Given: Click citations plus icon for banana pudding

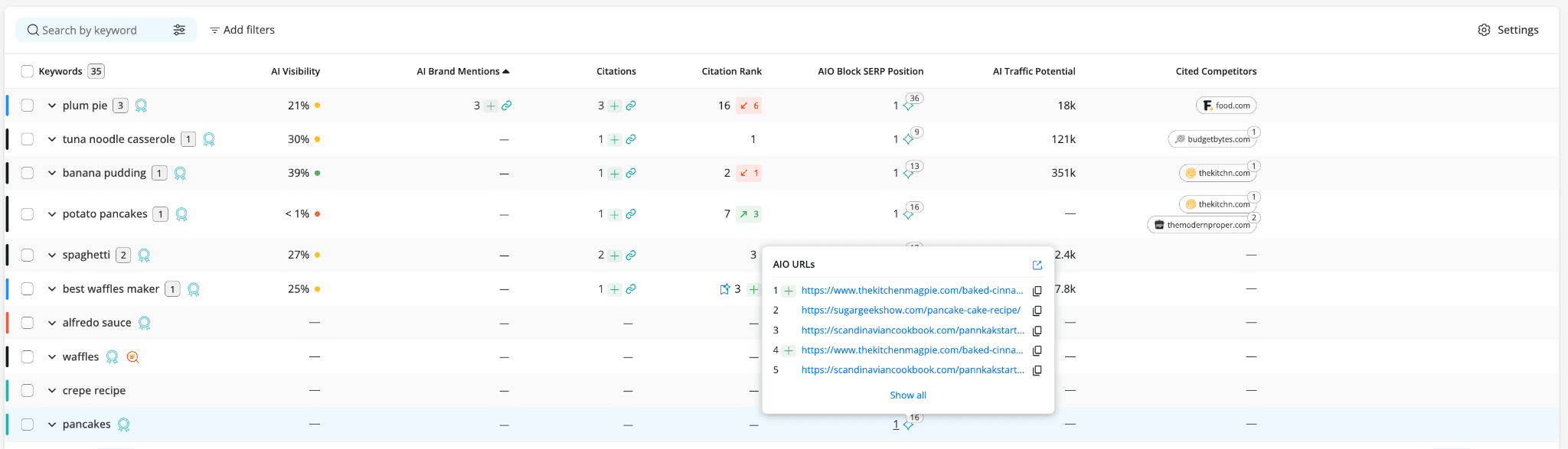Looking at the screenshot, I should pos(615,174).
